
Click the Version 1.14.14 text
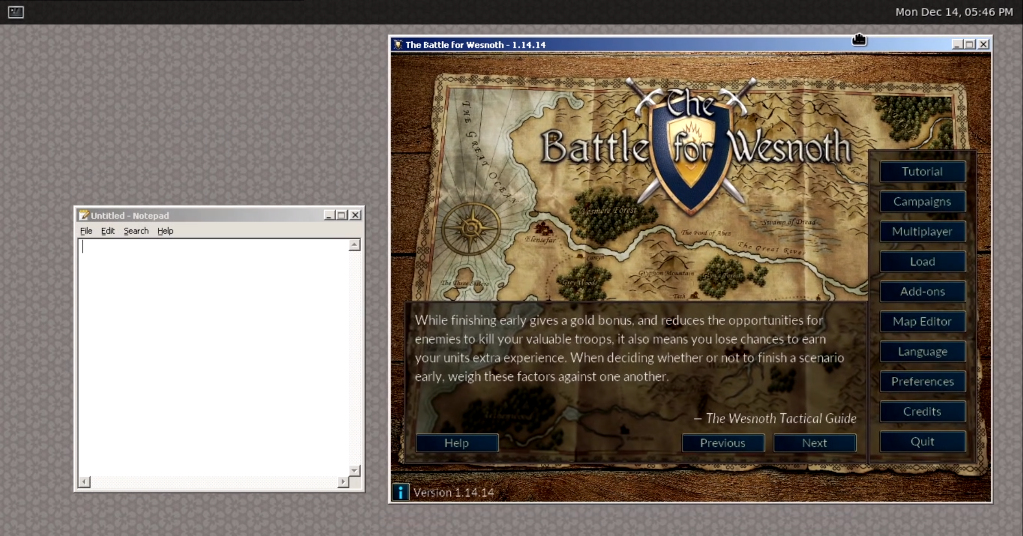[453, 492]
